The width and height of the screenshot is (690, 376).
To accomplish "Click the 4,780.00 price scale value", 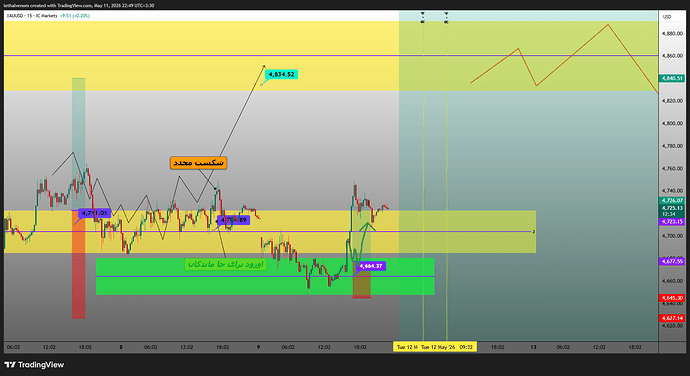I will (x=672, y=146).
